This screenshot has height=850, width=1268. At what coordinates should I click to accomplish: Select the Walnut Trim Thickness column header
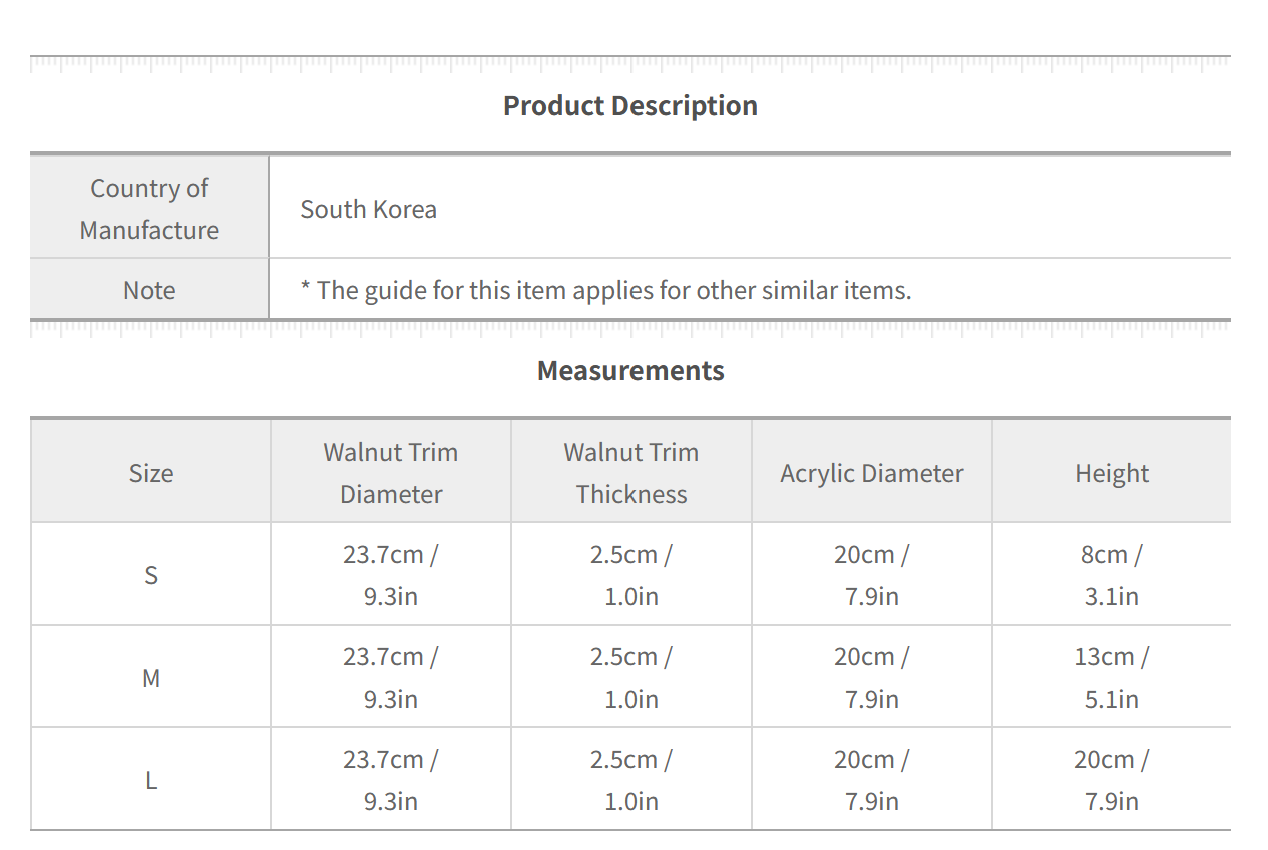tap(631, 473)
